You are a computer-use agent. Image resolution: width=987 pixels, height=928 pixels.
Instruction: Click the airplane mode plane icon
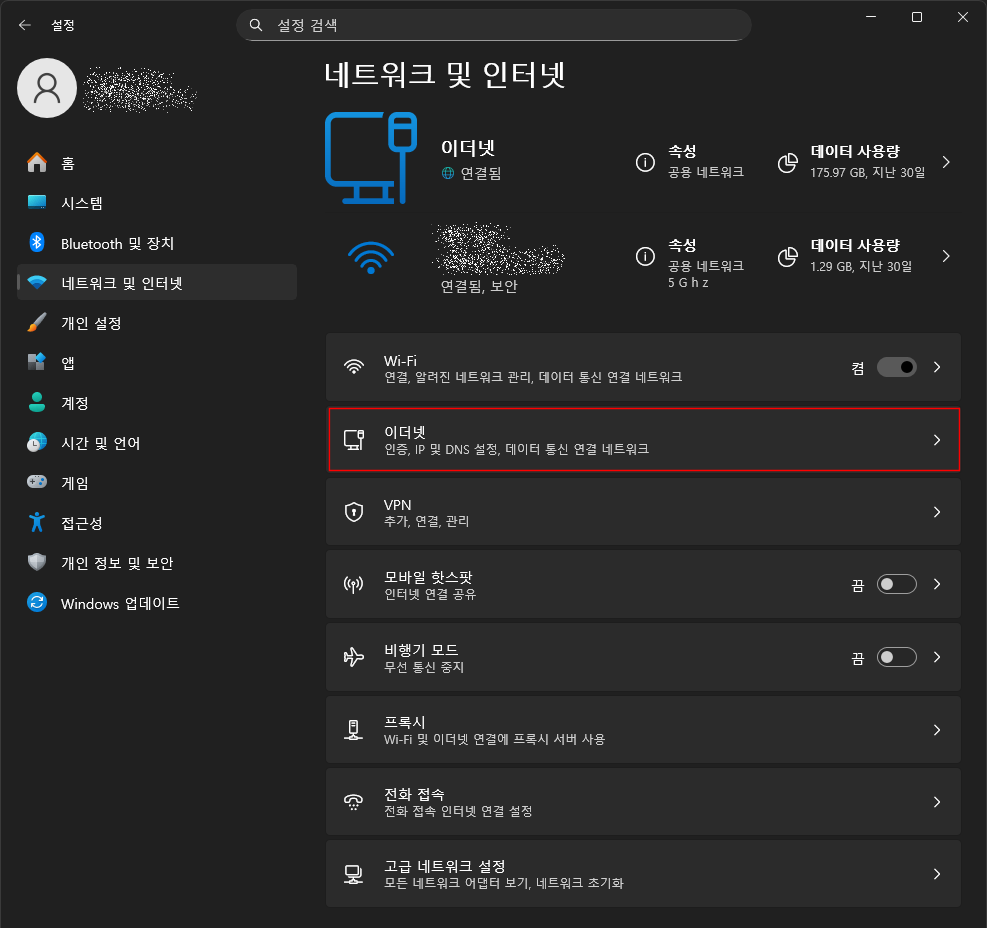[354, 657]
